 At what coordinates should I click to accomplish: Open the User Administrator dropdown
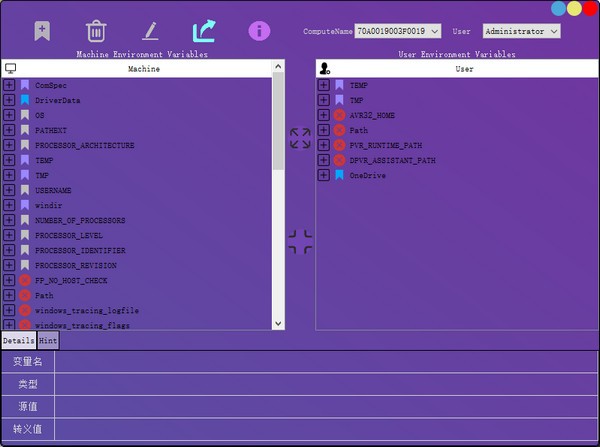point(553,32)
